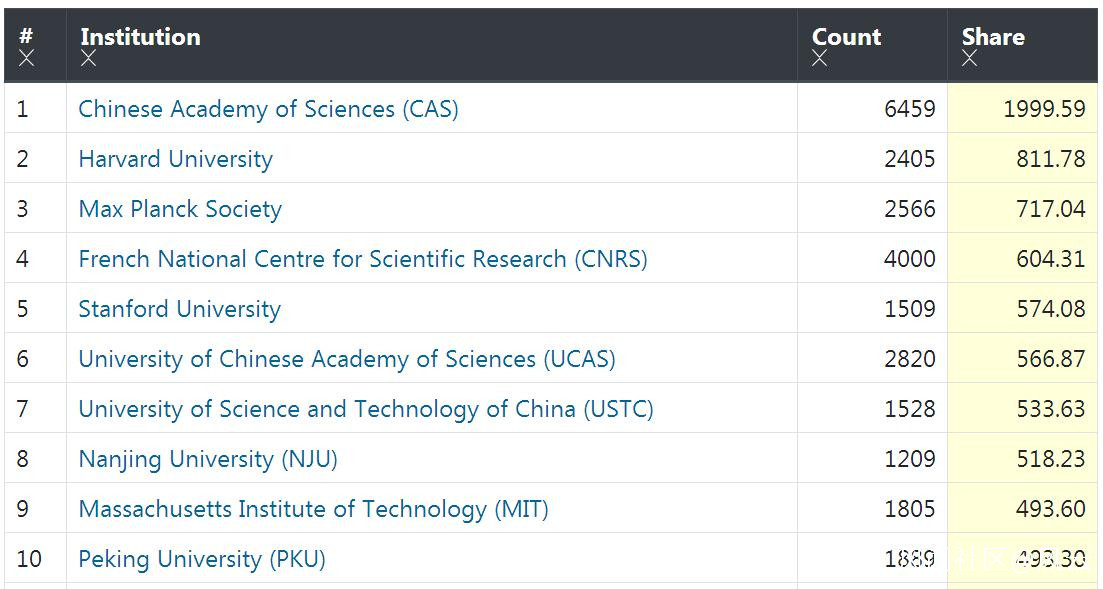Open the Harvard University link
Image resolution: width=1103 pixels, height=589 pixels.
point(175,159)
